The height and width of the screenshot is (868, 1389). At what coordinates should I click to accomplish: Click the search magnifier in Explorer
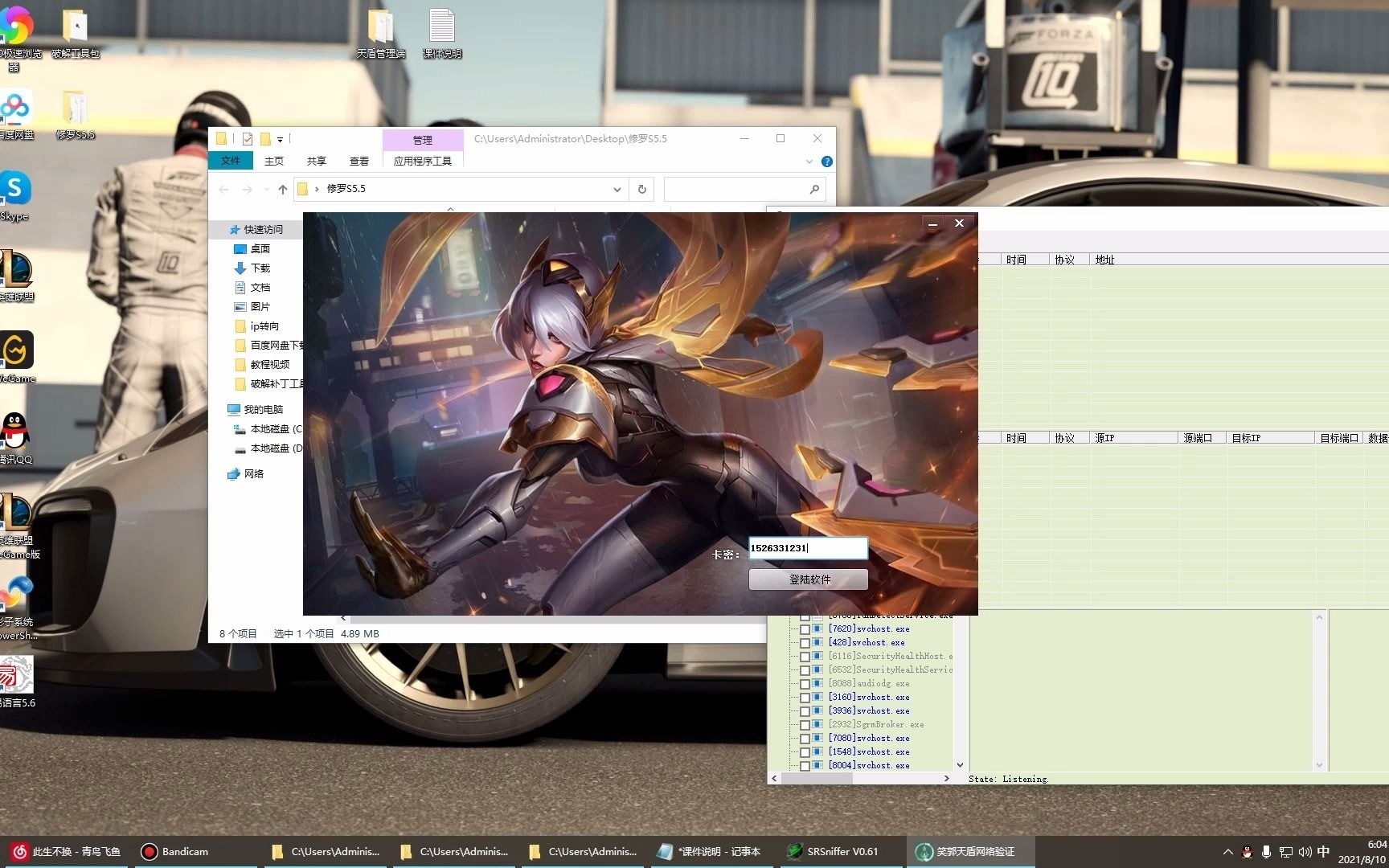(x=814, y=189)
